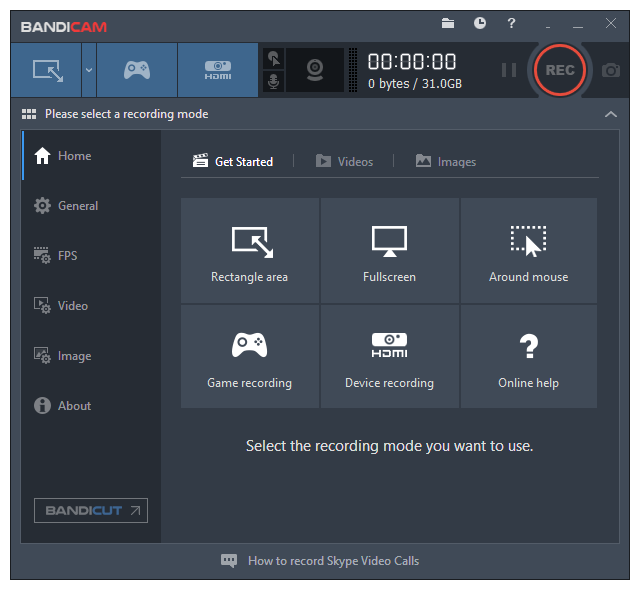Image resolution: width=644 pixels, height=593 pixels.
Task: Open General settings in sidebar
Action: point(91,205)
